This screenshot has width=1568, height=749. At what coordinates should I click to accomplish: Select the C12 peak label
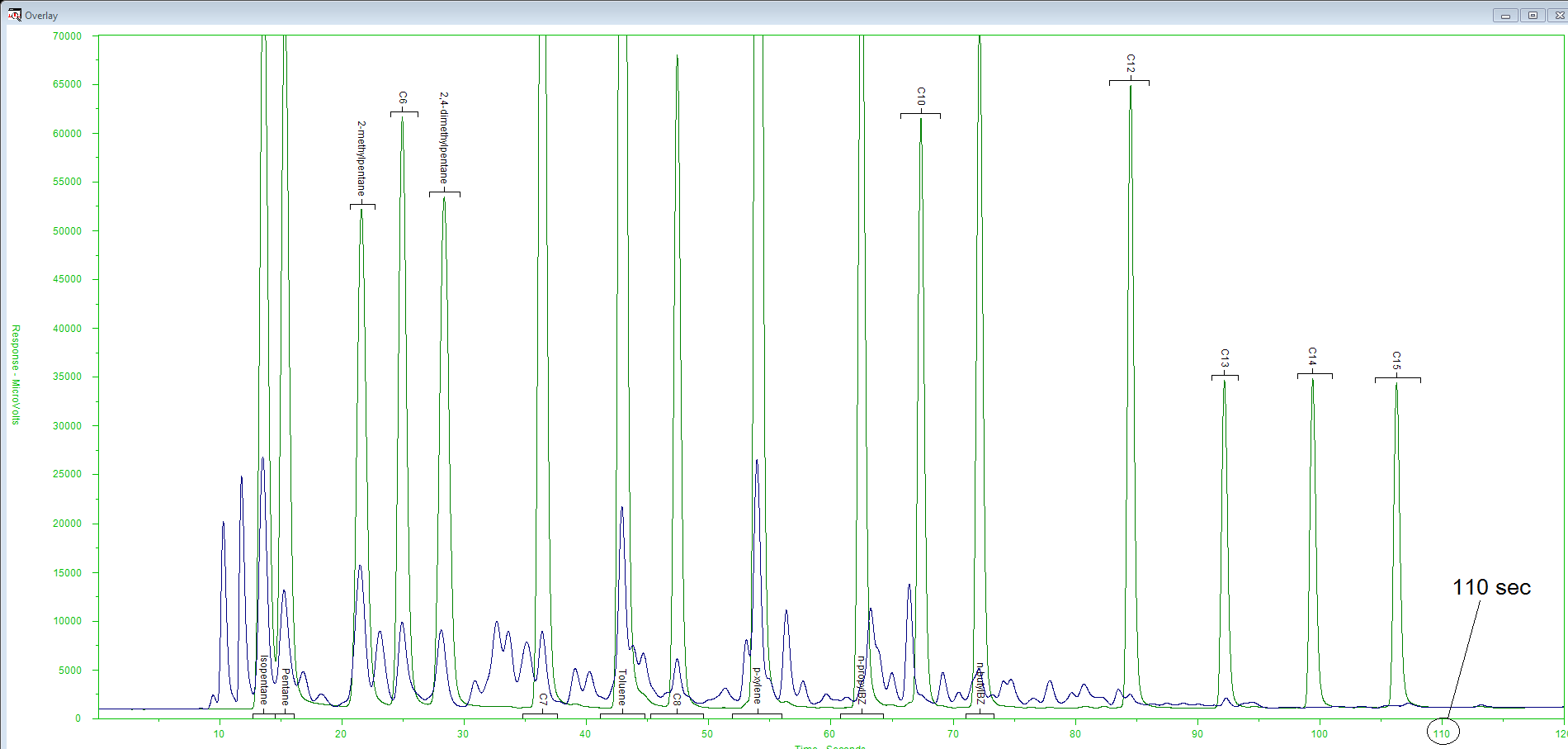coord(1131,64)
